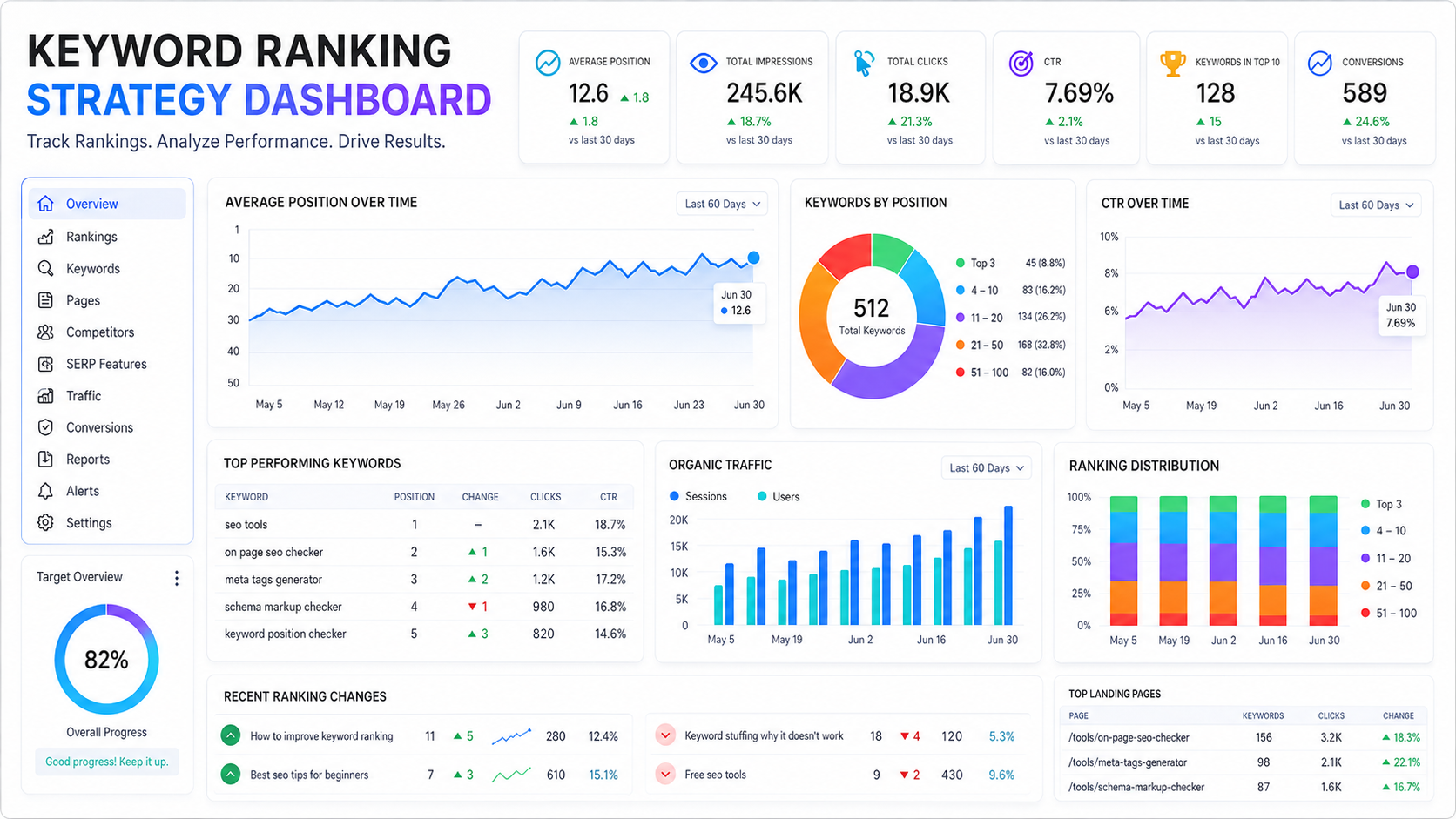The image size is (1456, 819).
Task: Click the Alerts bell icon
Action: tap(46, 491)
